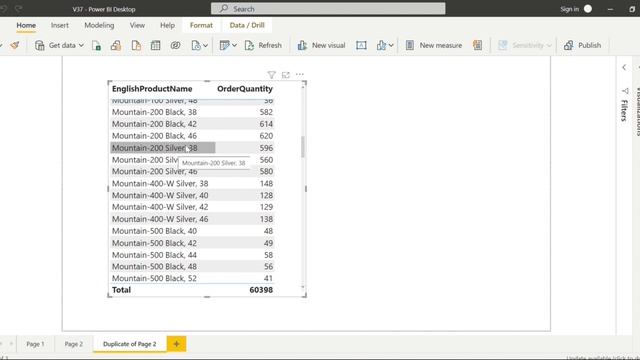Click the table's vertical scrollbar thumb

(x=302, y=147)
